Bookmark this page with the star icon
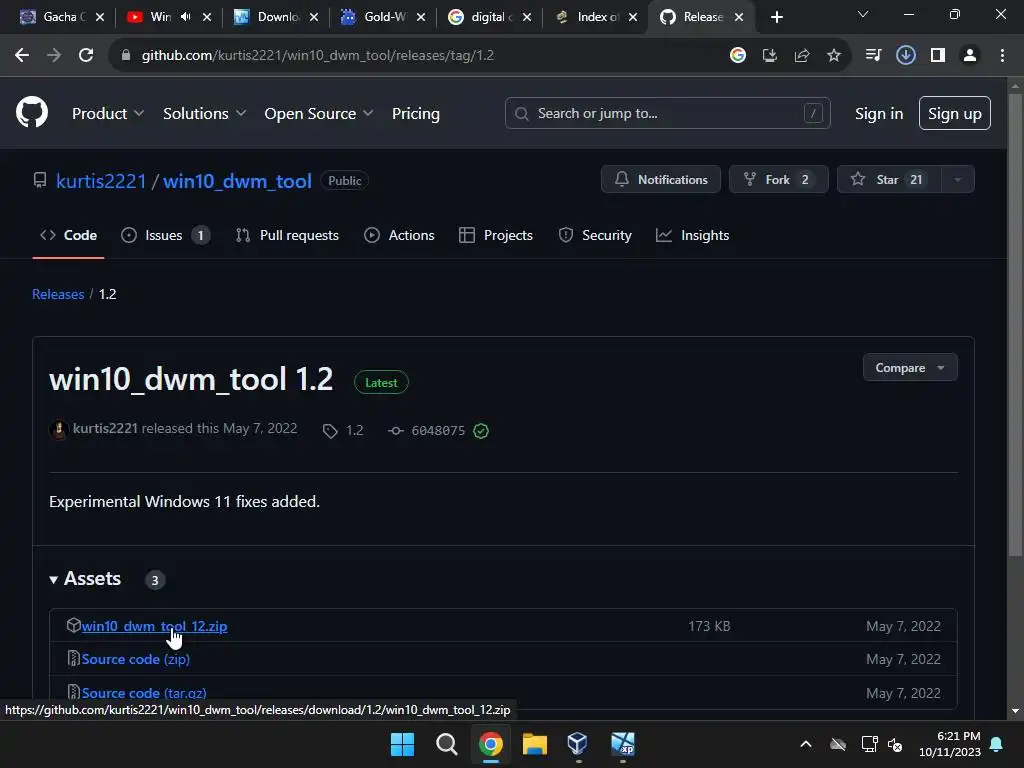This screenshot has height=768, width=1024. pos(834,56)
